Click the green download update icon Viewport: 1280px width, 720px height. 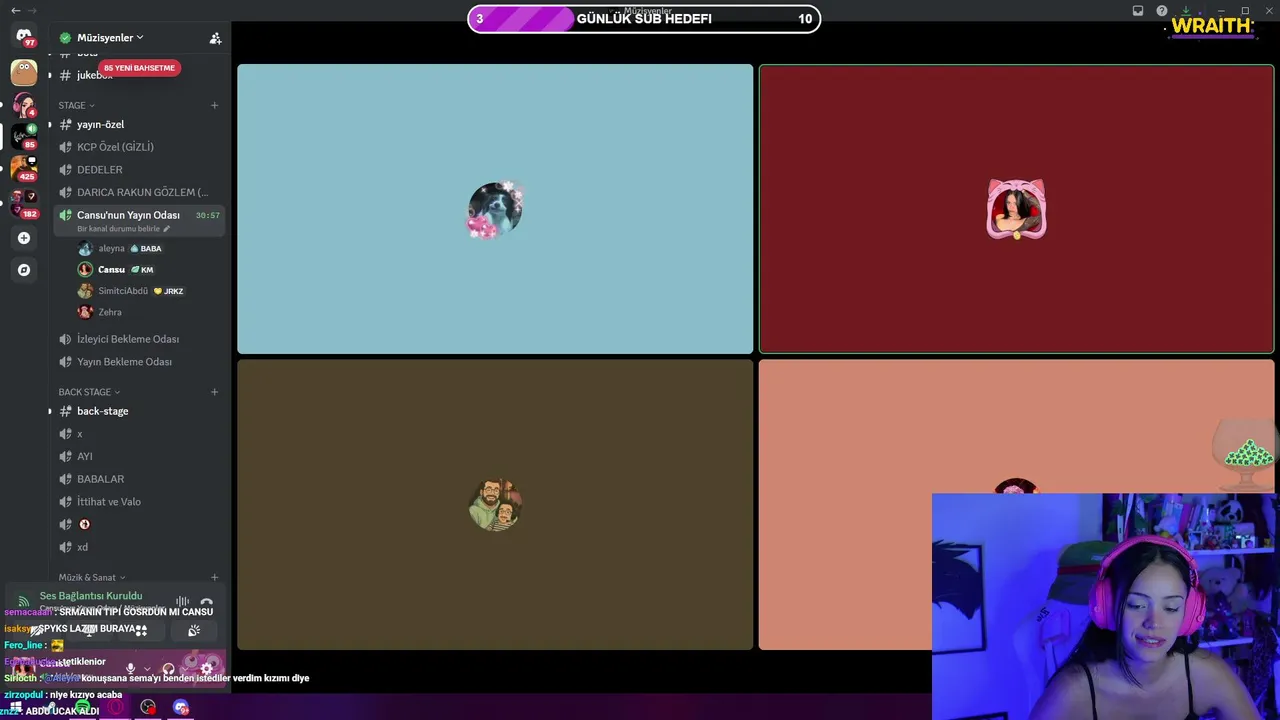[x=1186, y=11]
